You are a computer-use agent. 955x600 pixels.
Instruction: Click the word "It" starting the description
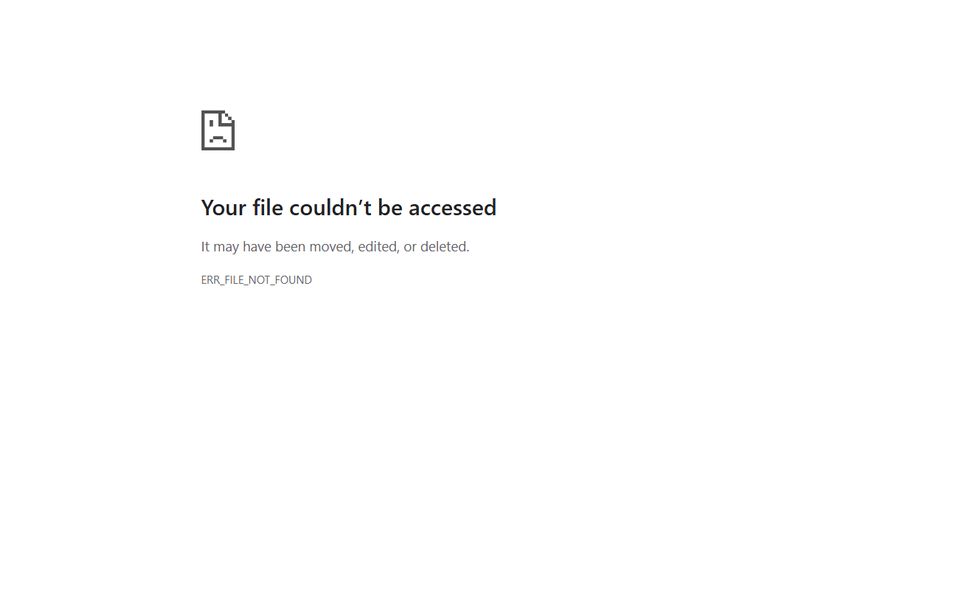[x=205, y=247]
